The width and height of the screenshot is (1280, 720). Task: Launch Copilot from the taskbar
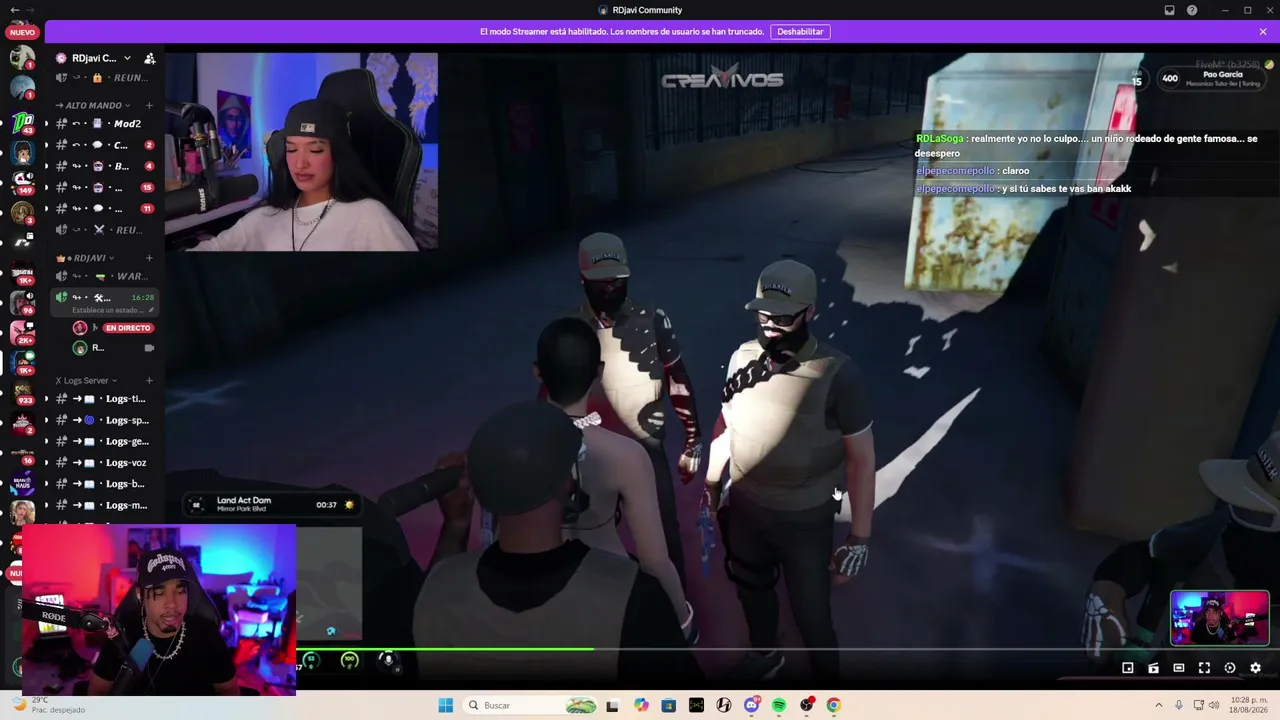click(x=641, y=705)
